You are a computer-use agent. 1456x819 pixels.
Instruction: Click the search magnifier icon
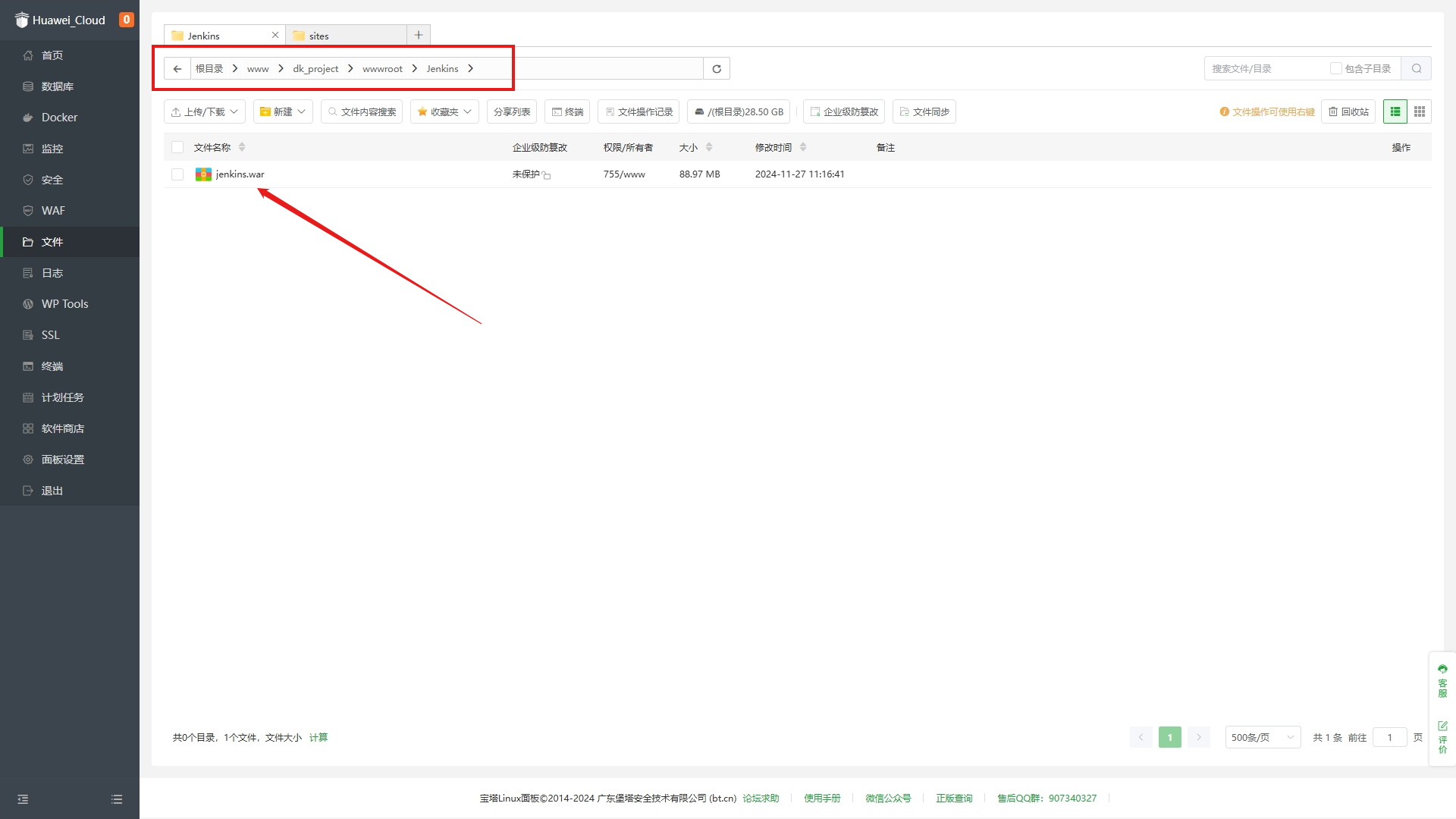pyautogui.click(x=1417, y=69)
